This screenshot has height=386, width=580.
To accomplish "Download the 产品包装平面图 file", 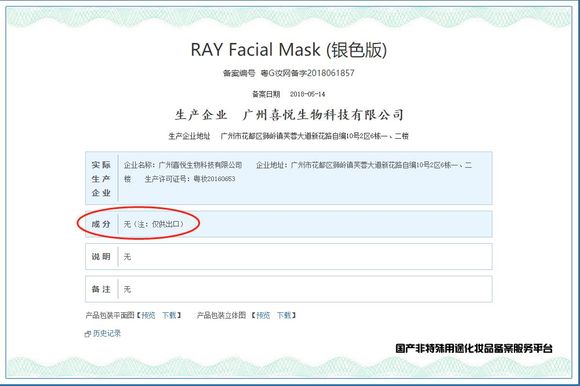I will [x=169, y=315].
